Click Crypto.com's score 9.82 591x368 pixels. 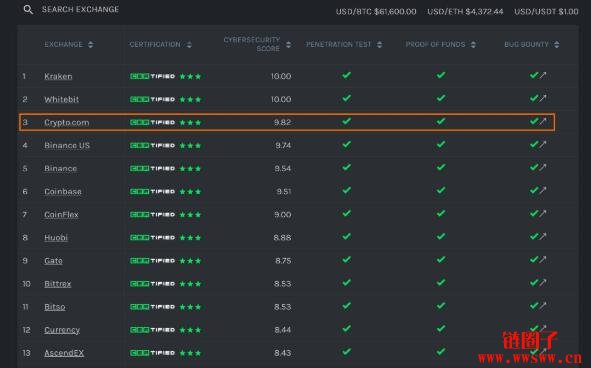click(282, 123)
